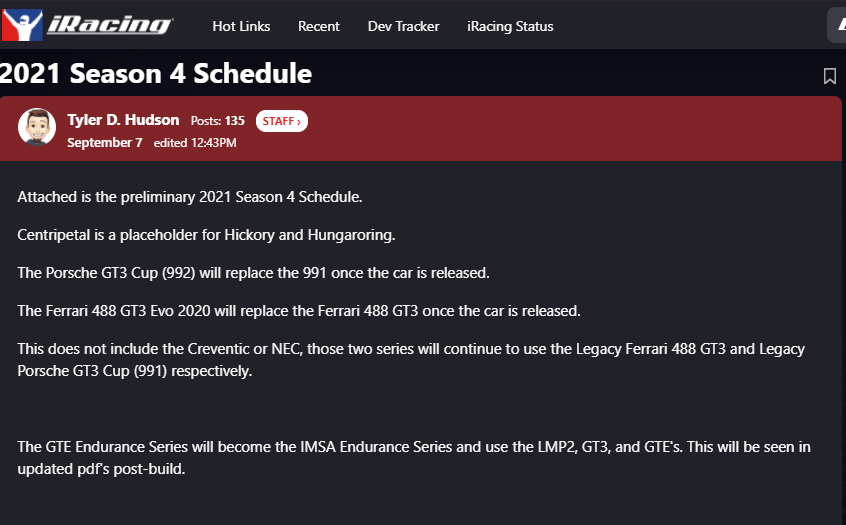Open the iRacing Status link
This screenshot has width=846, height=525.
(x=510, y=26)
